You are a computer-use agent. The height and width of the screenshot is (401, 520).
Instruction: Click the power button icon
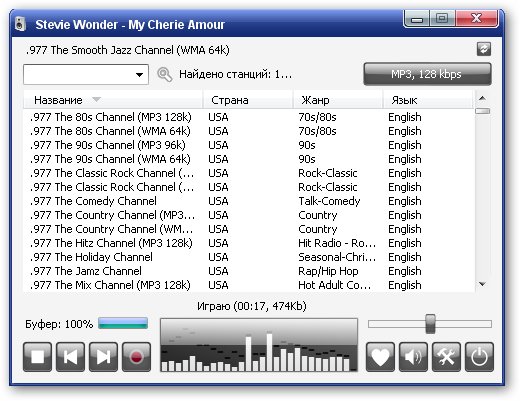click(479, 357)
